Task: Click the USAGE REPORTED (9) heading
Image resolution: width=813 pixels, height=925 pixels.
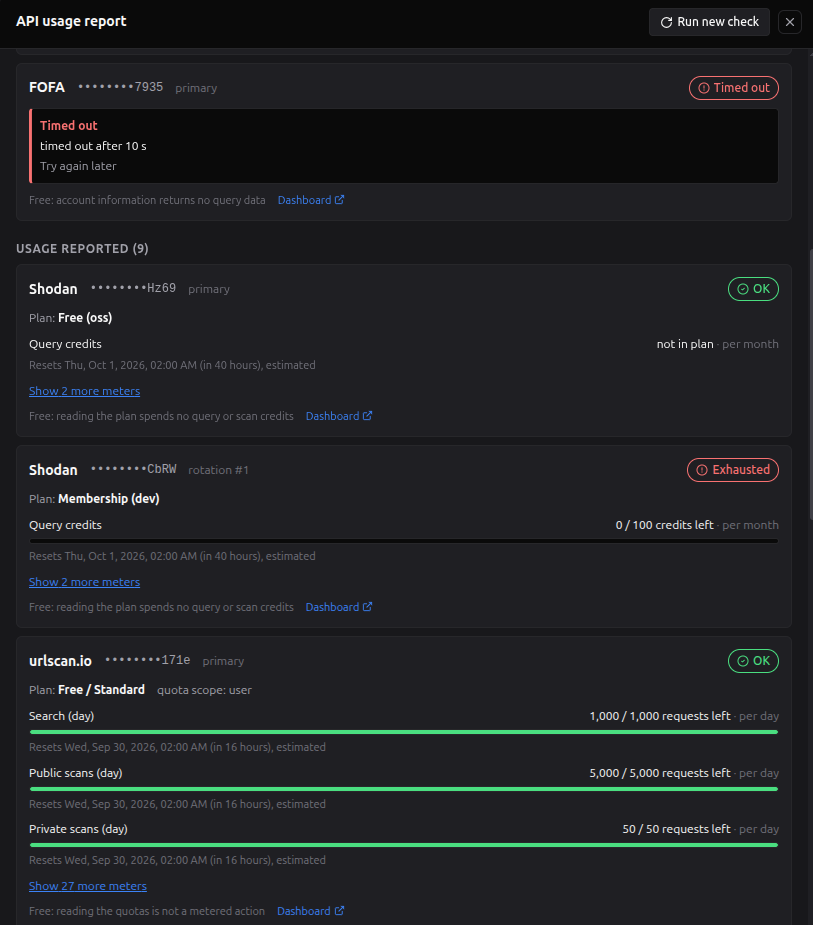Action: click(x=82, y=248)
